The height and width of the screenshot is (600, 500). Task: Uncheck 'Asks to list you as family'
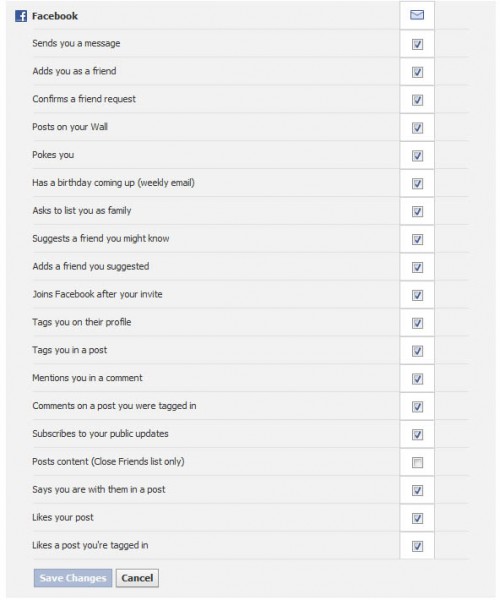417,212
